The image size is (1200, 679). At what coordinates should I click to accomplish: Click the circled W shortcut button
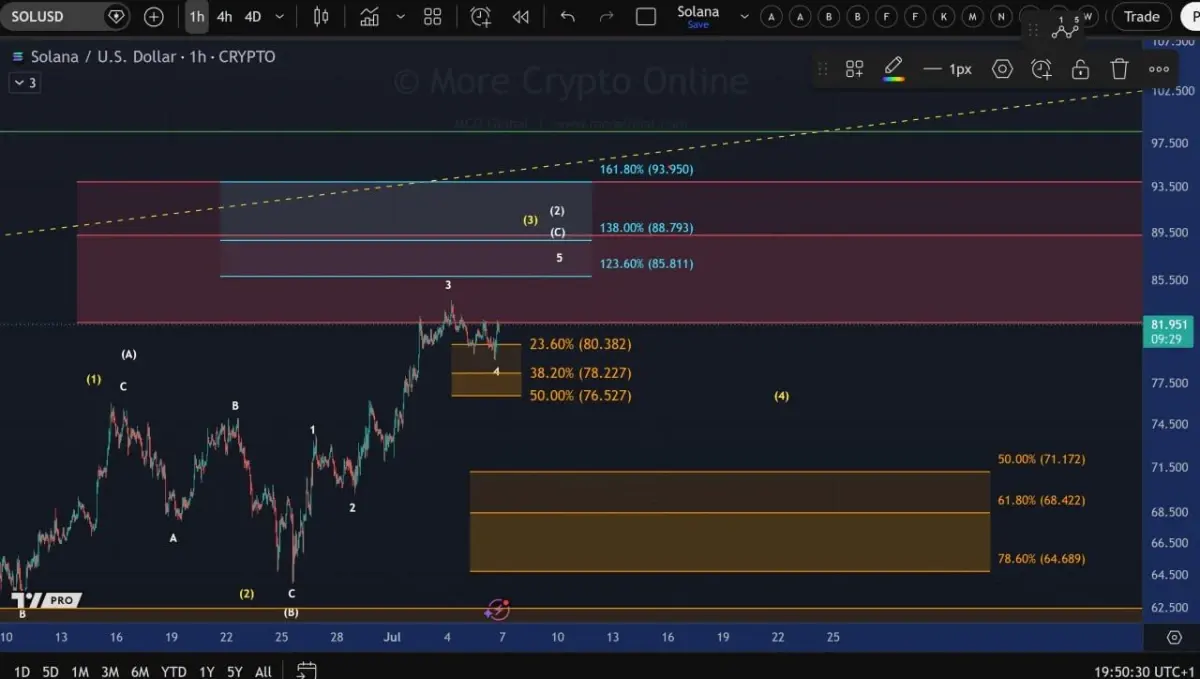point(1087,16)
